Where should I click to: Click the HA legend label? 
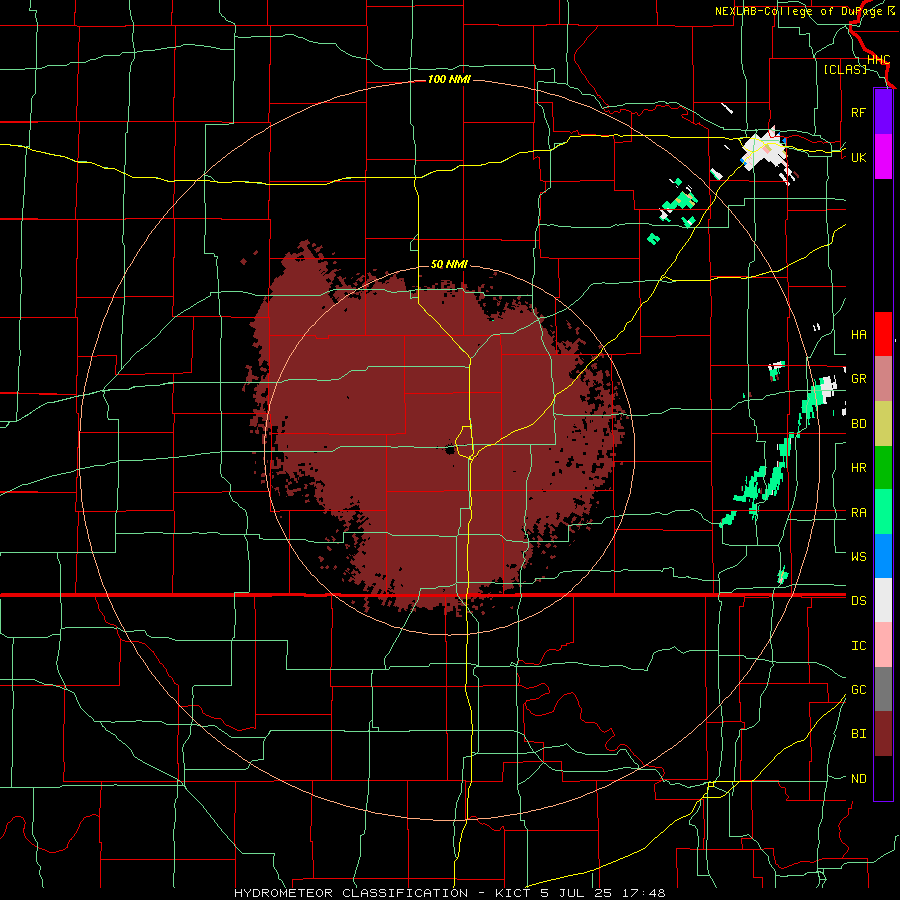click(x=858, y=334)
